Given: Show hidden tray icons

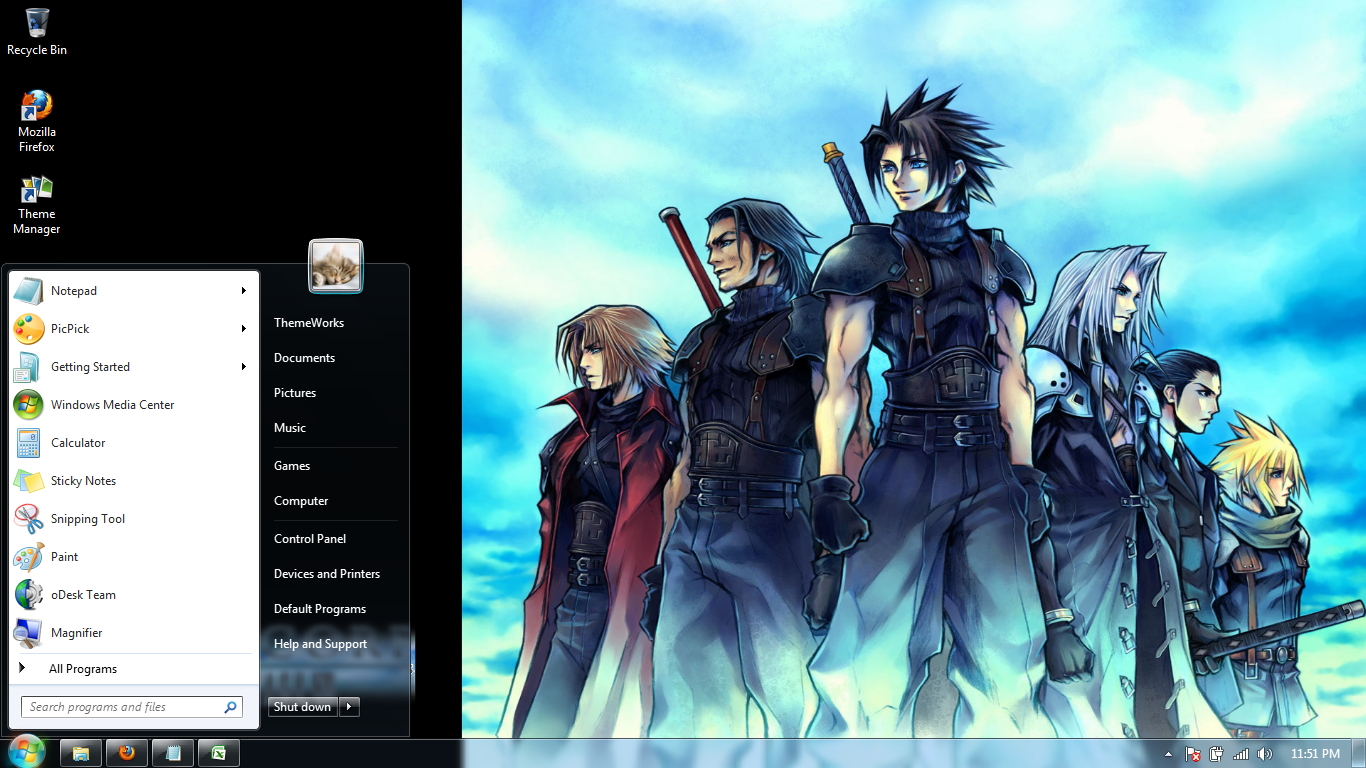Looking at the screenshot, I should tap(1167, 754).
